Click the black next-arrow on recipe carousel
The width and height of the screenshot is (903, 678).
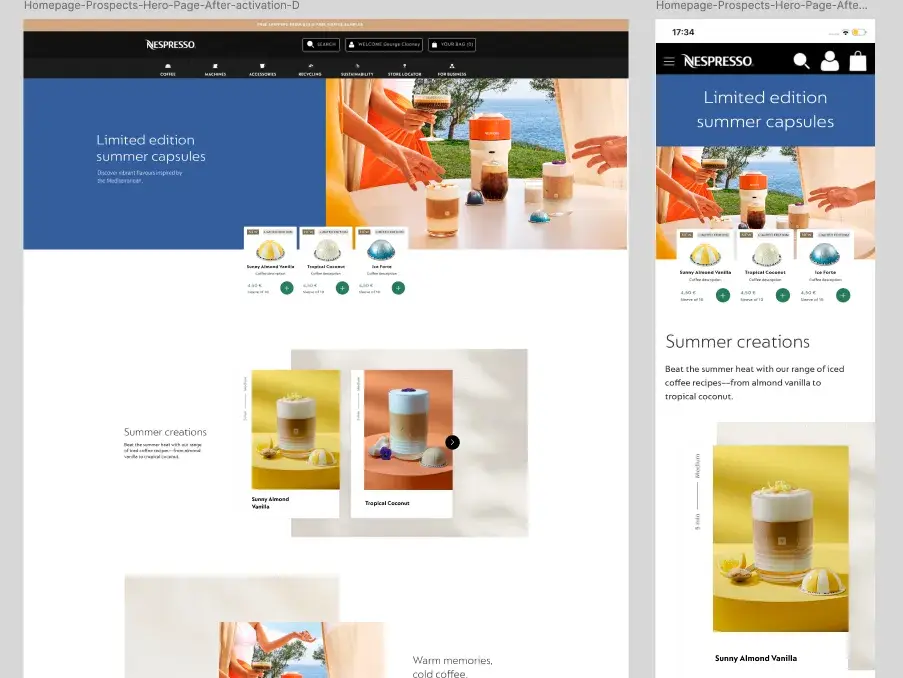tap(452, 442)
